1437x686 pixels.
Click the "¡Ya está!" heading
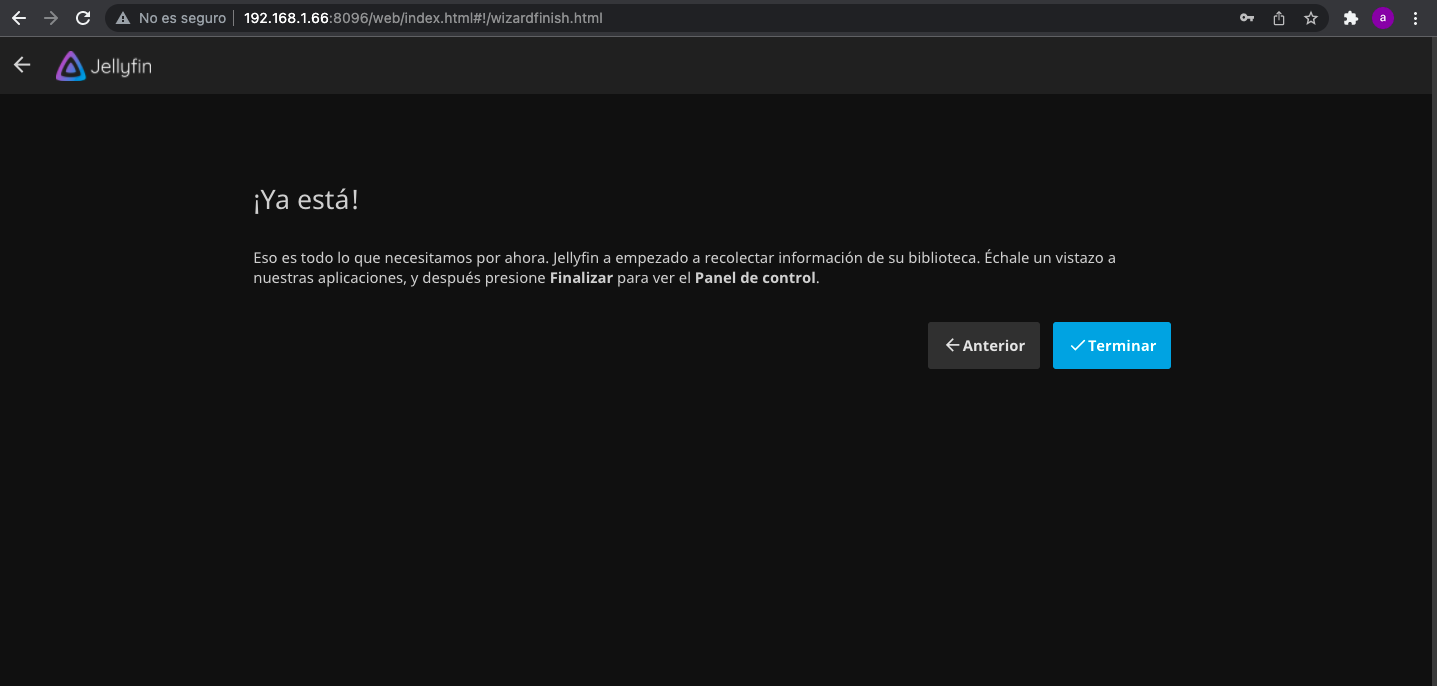coord(306,200)
